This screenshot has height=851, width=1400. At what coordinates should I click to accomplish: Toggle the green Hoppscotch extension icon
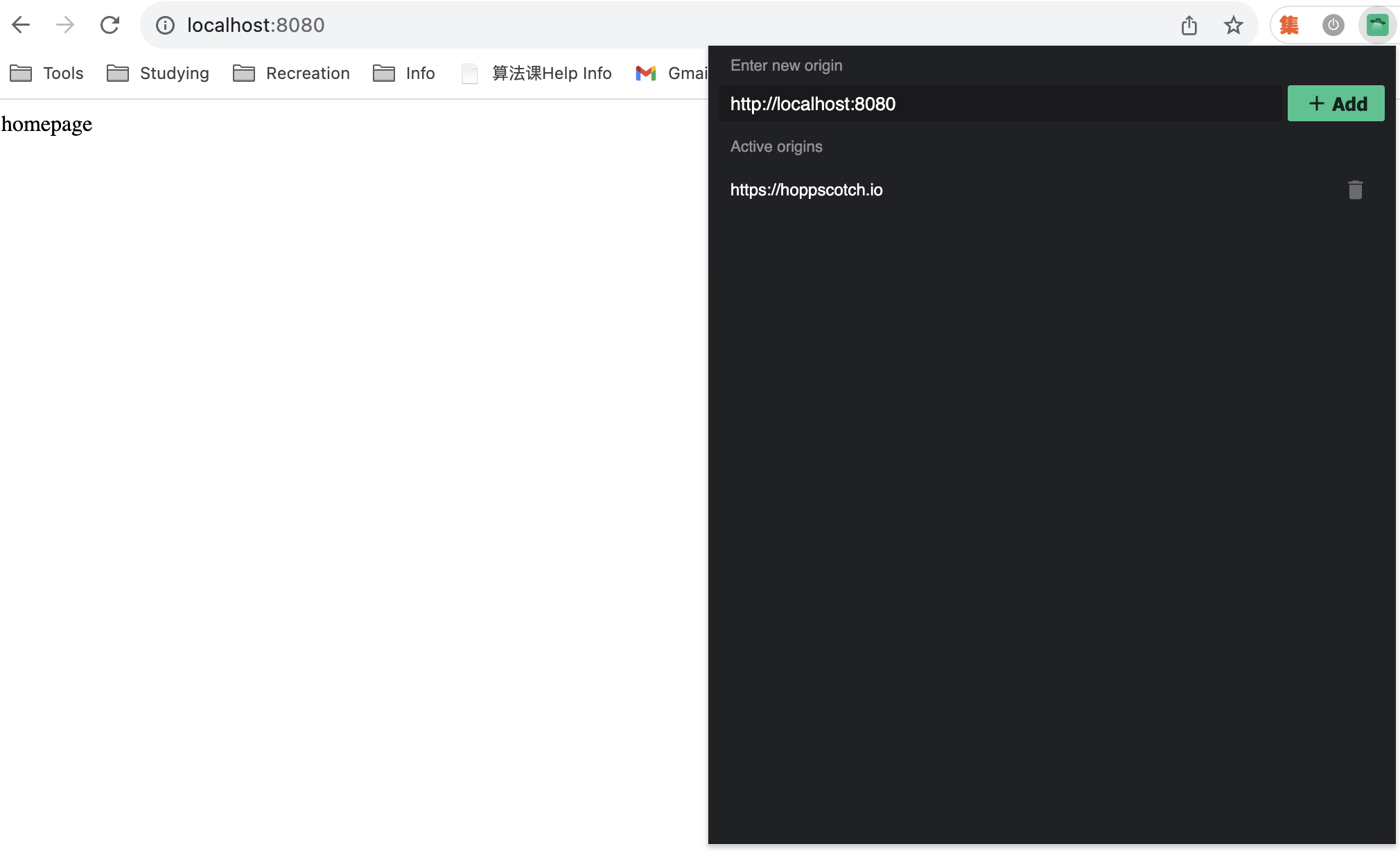[1377, 26]
